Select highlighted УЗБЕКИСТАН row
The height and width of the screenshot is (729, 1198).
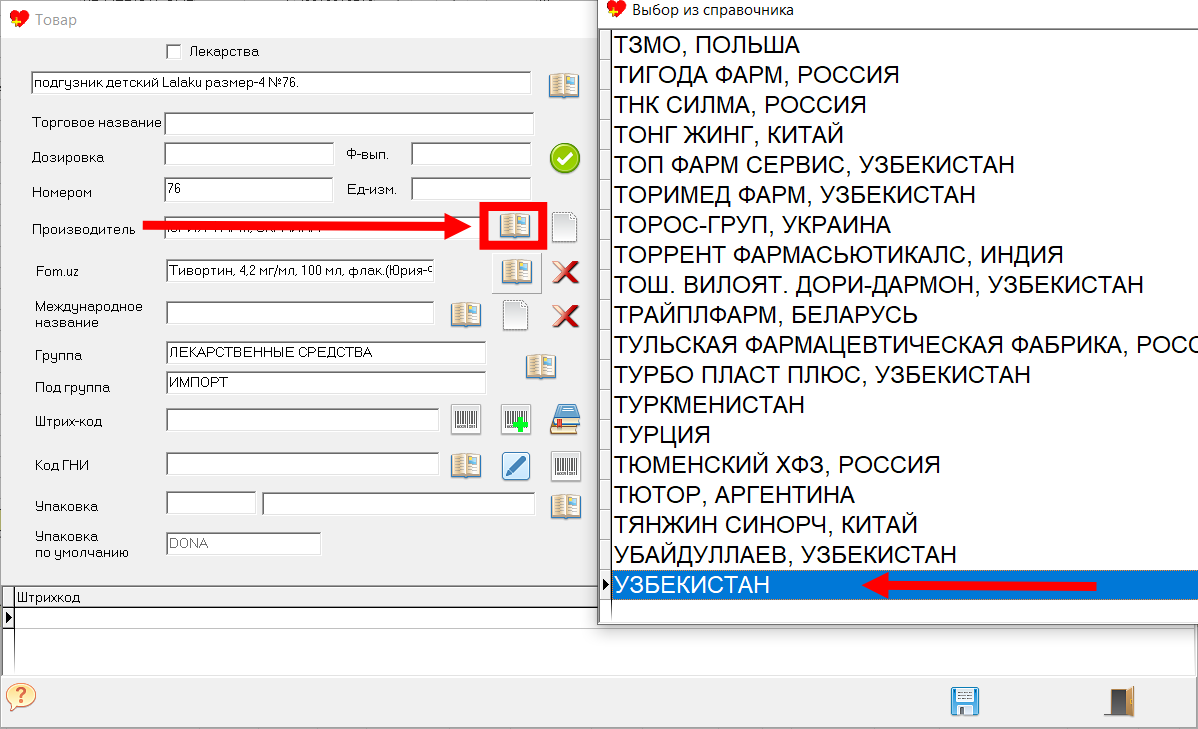click(x=905, y=585)
